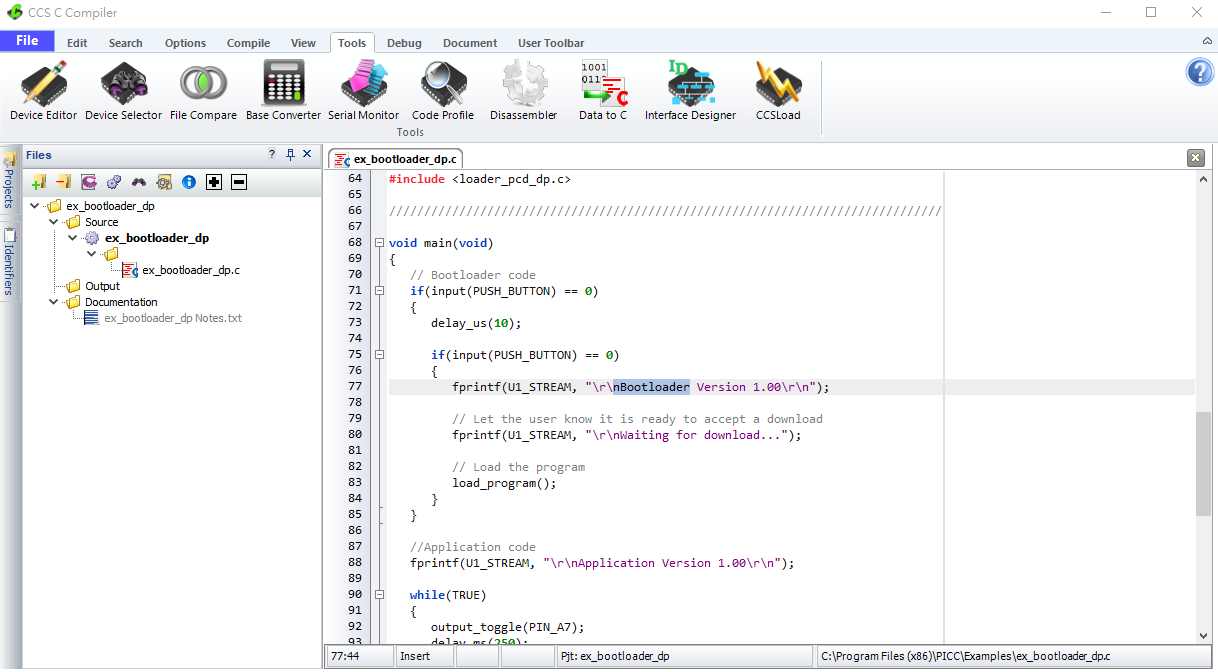Click the purple C icon in Files toolbar
The image size is (1218, 672).
(89, 182)
